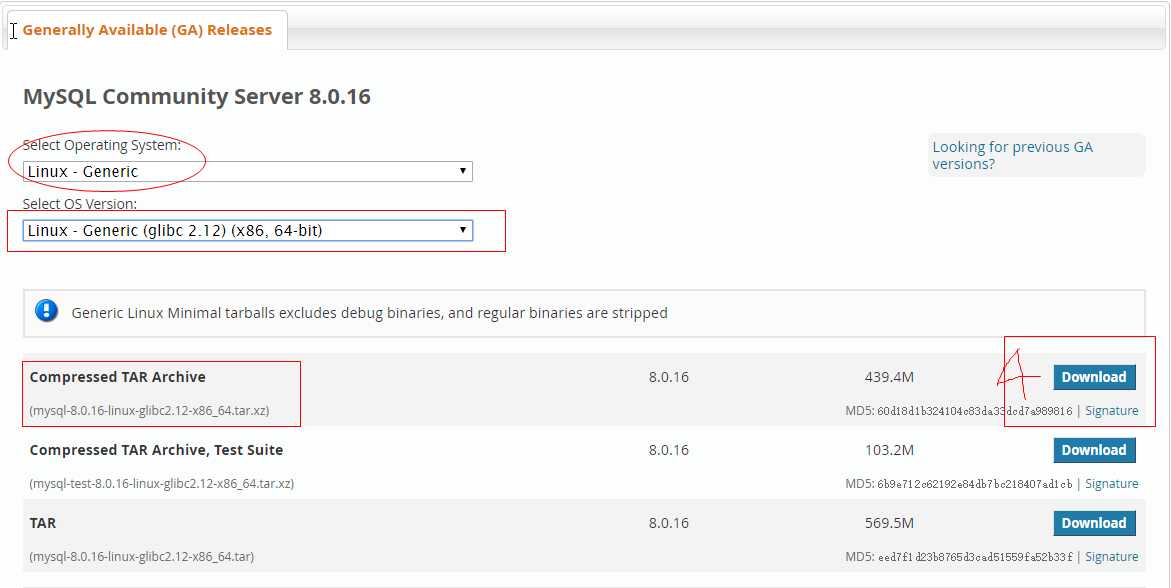The height and width of the screenshot is (588, 1171).
Task: Click the blue info icon in the notice box
Action: 46,311
